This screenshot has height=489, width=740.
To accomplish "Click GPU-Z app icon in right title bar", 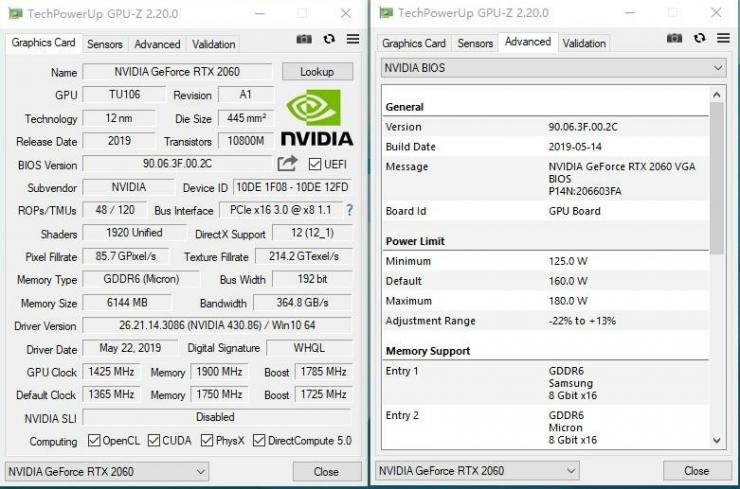I will [386, 12].
